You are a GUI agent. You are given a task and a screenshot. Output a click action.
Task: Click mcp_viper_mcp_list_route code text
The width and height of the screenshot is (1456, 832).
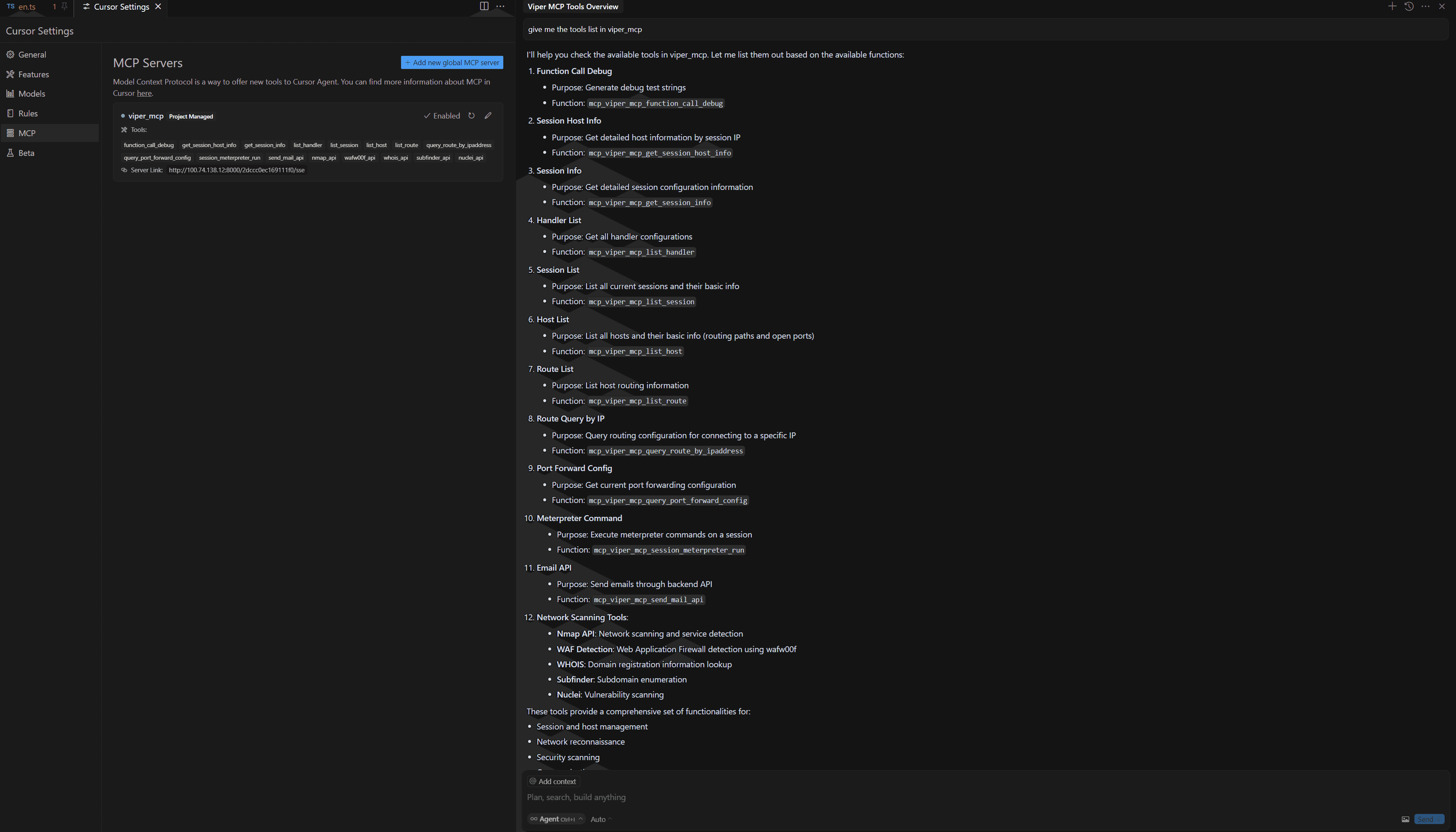(x=637, y=401)
